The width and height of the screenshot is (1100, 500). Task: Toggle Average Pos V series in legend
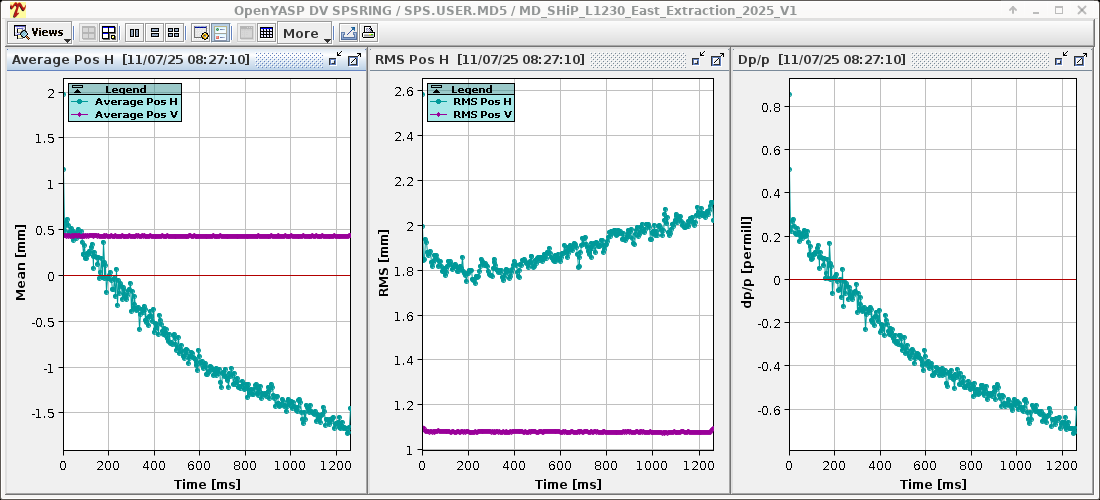pos(137,115)
